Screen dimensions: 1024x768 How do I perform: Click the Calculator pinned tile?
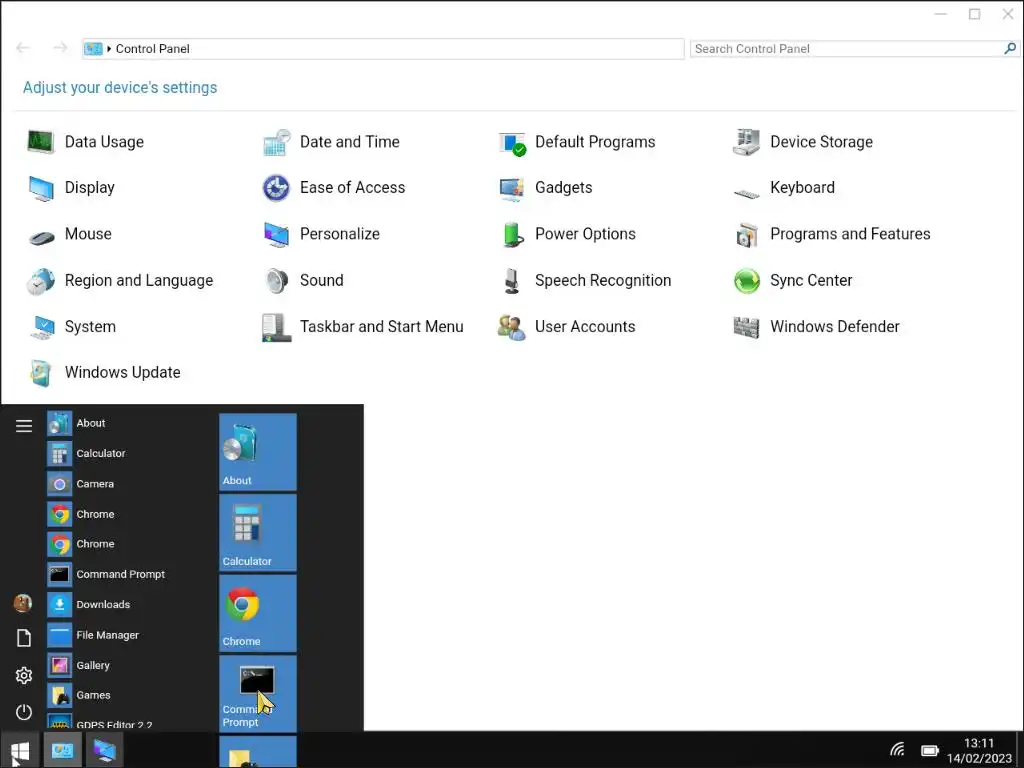(x=258, y=533)
